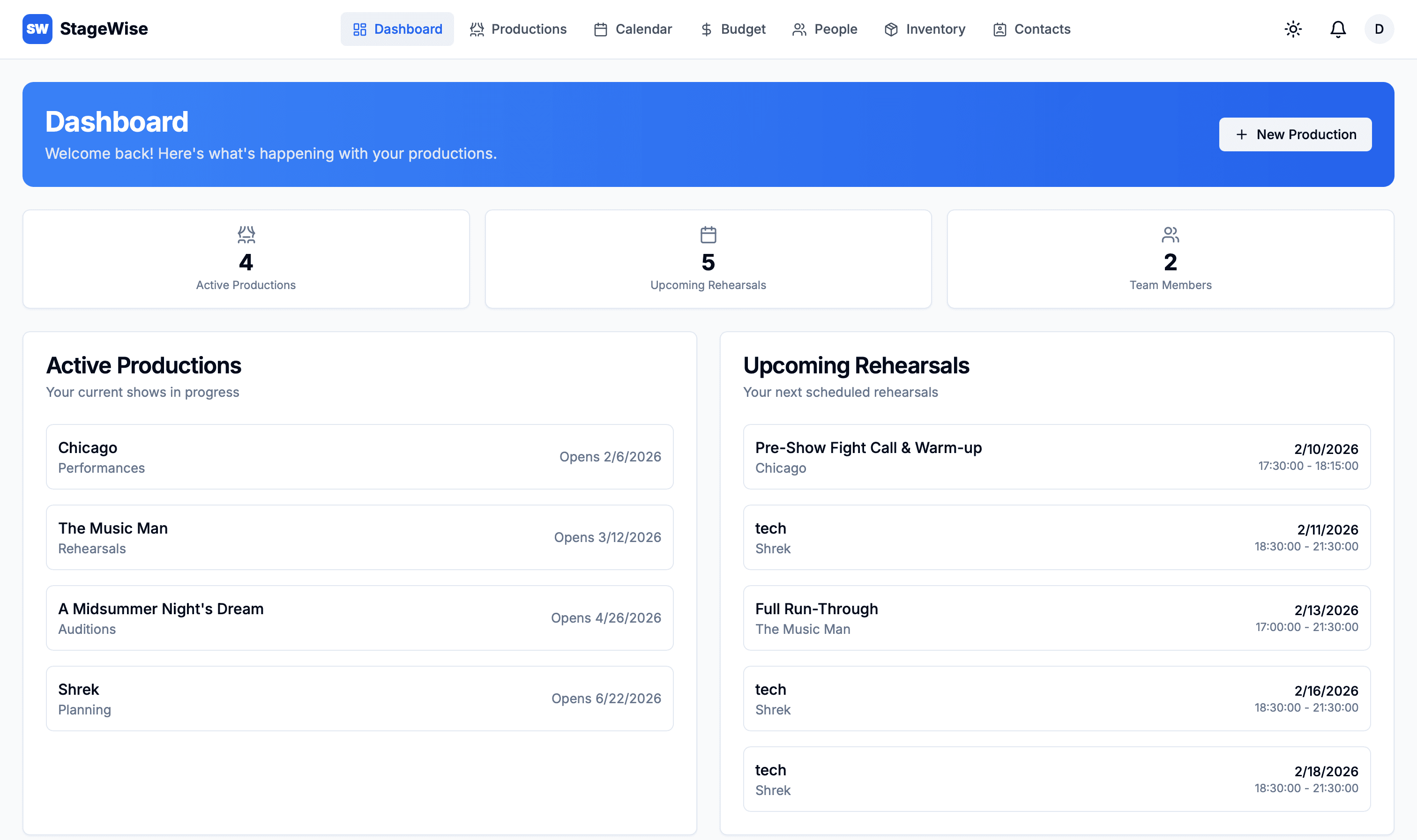This screenshot has width=1417, height=840.
Task: Open the Pre-Show Fight Call & Warm-up rehearsal
Action: tap(1056, 456)
